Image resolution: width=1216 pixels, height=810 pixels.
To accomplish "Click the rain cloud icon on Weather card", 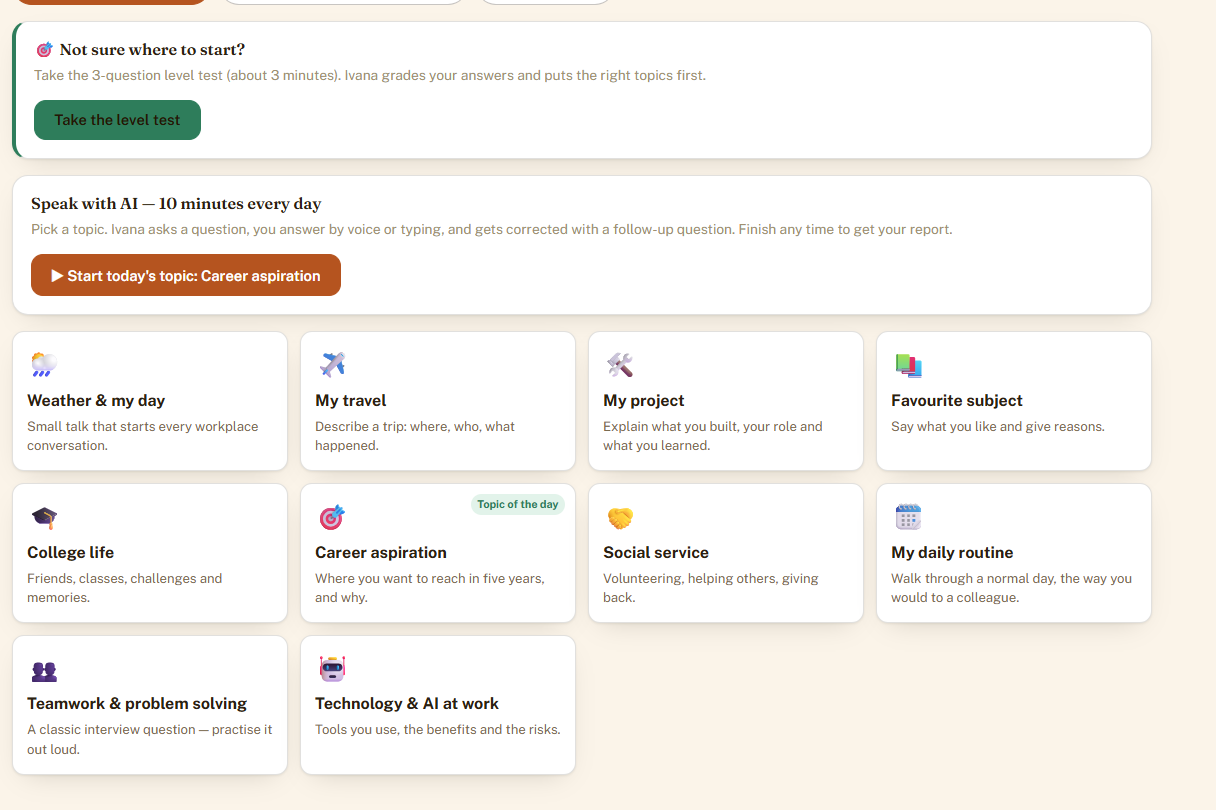I will coord(43,365).
